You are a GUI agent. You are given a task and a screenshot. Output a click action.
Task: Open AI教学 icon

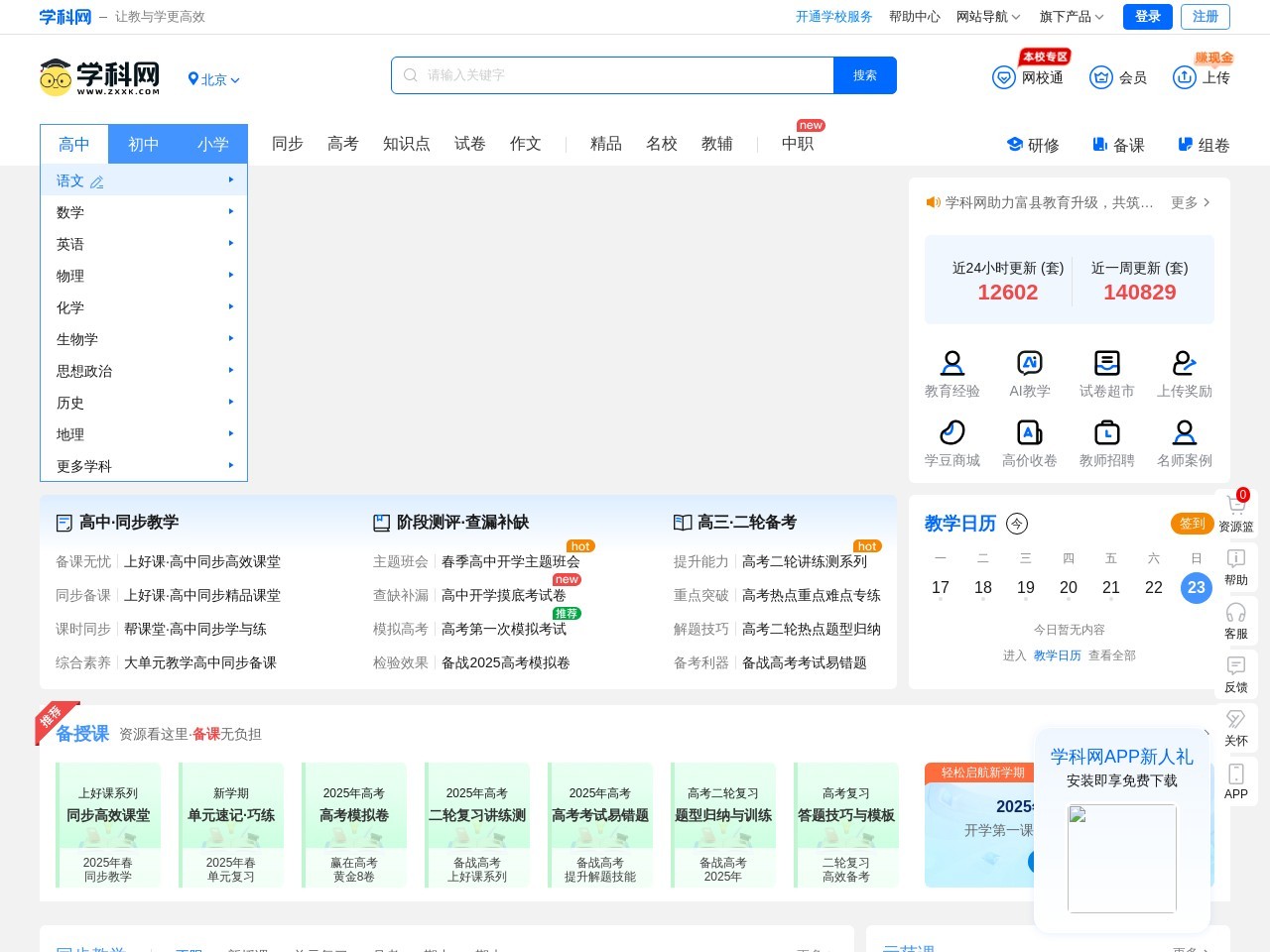(x=1030, y=363)
